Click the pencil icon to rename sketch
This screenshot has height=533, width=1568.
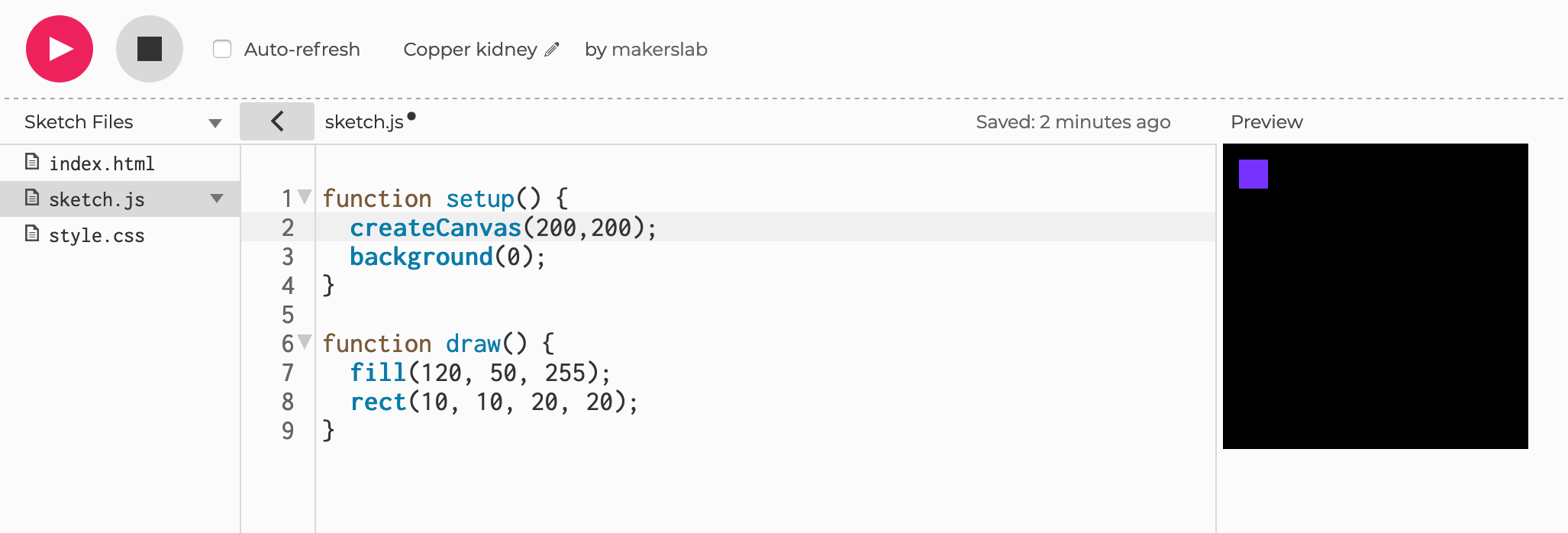(552, 50)
